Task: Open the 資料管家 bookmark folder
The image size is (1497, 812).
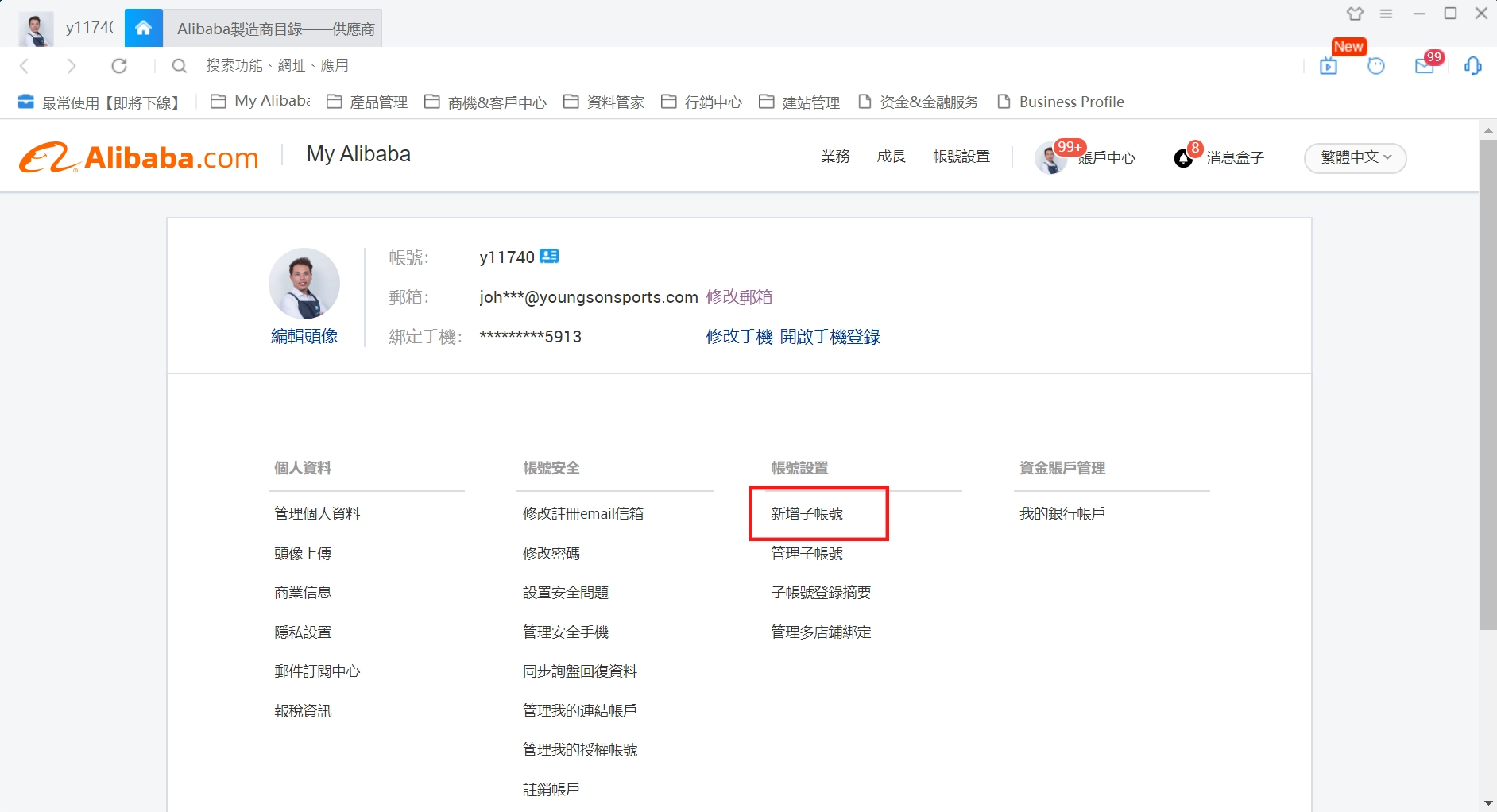Action: click(604, 102)
